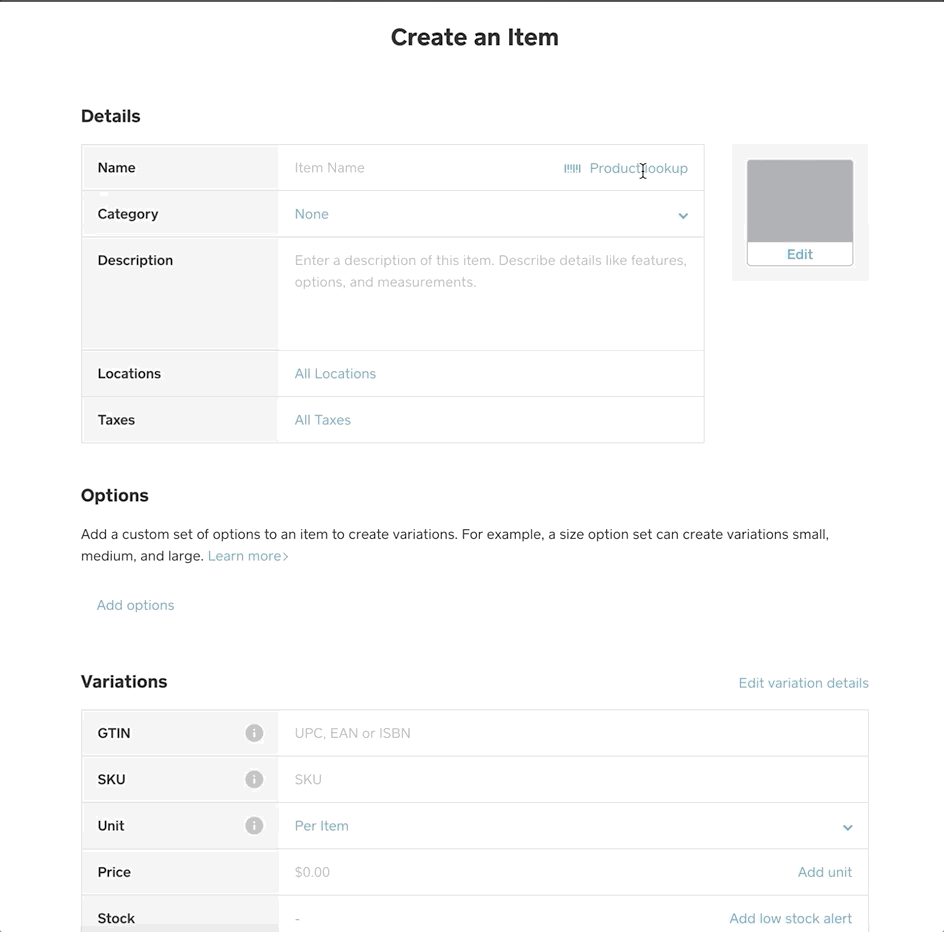Open the All Locations selector
The height and width of the screenshot is (932, 944).
[335, 374]
